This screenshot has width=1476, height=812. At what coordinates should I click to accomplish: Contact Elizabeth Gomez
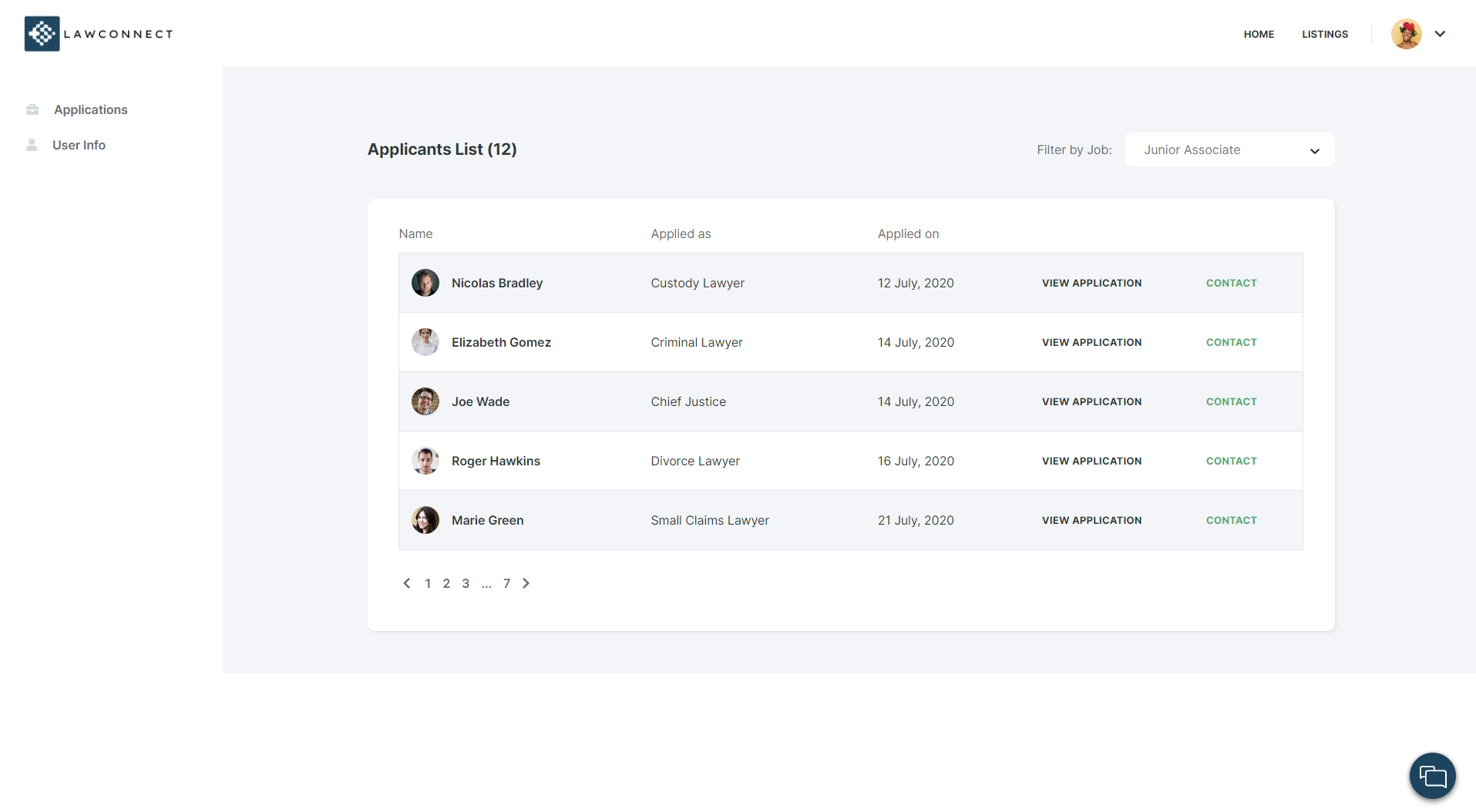(1231, 342)
